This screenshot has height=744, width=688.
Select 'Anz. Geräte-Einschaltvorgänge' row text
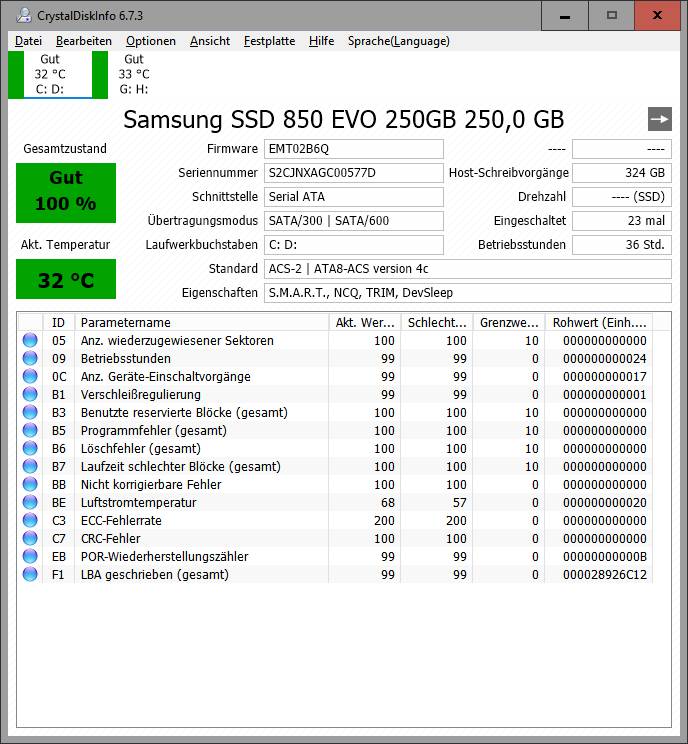point(166,377)
